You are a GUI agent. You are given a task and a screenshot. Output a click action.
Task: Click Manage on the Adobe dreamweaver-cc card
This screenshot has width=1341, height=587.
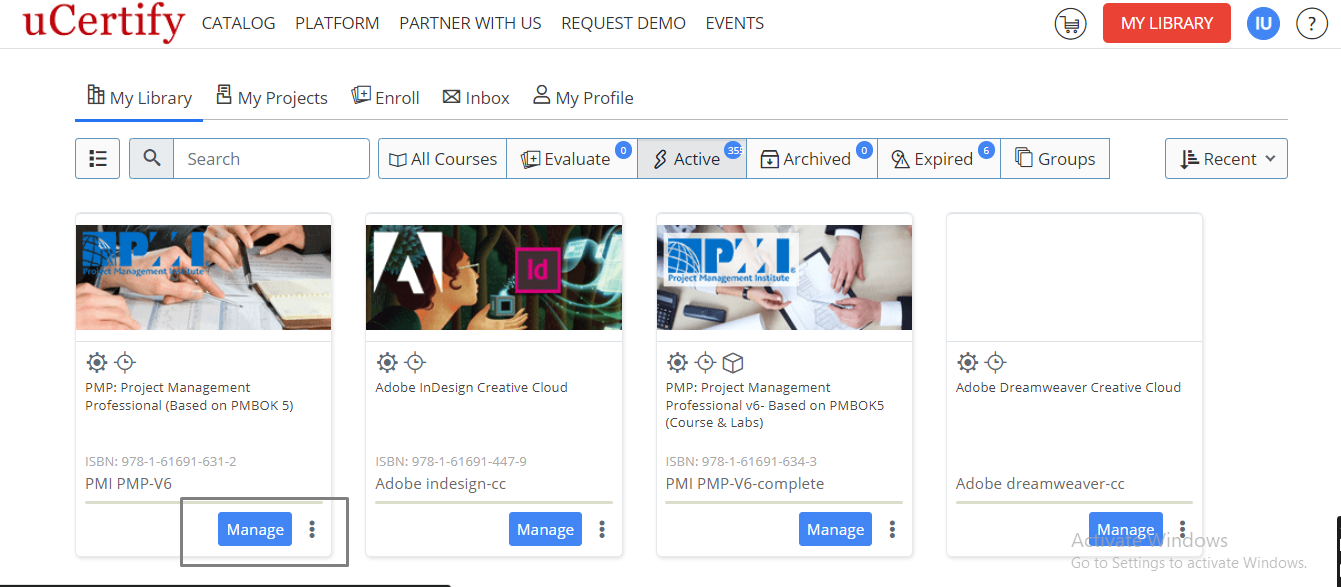pos(1125,529)
